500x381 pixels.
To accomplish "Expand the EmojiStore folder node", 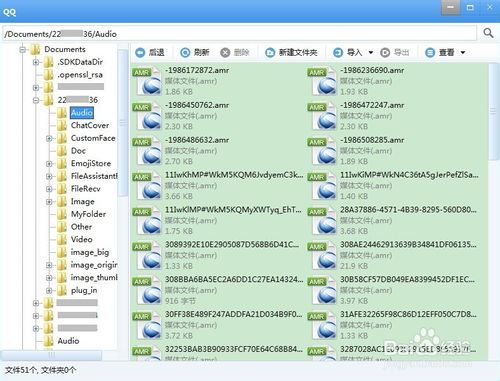I will [x=49, y=164].
